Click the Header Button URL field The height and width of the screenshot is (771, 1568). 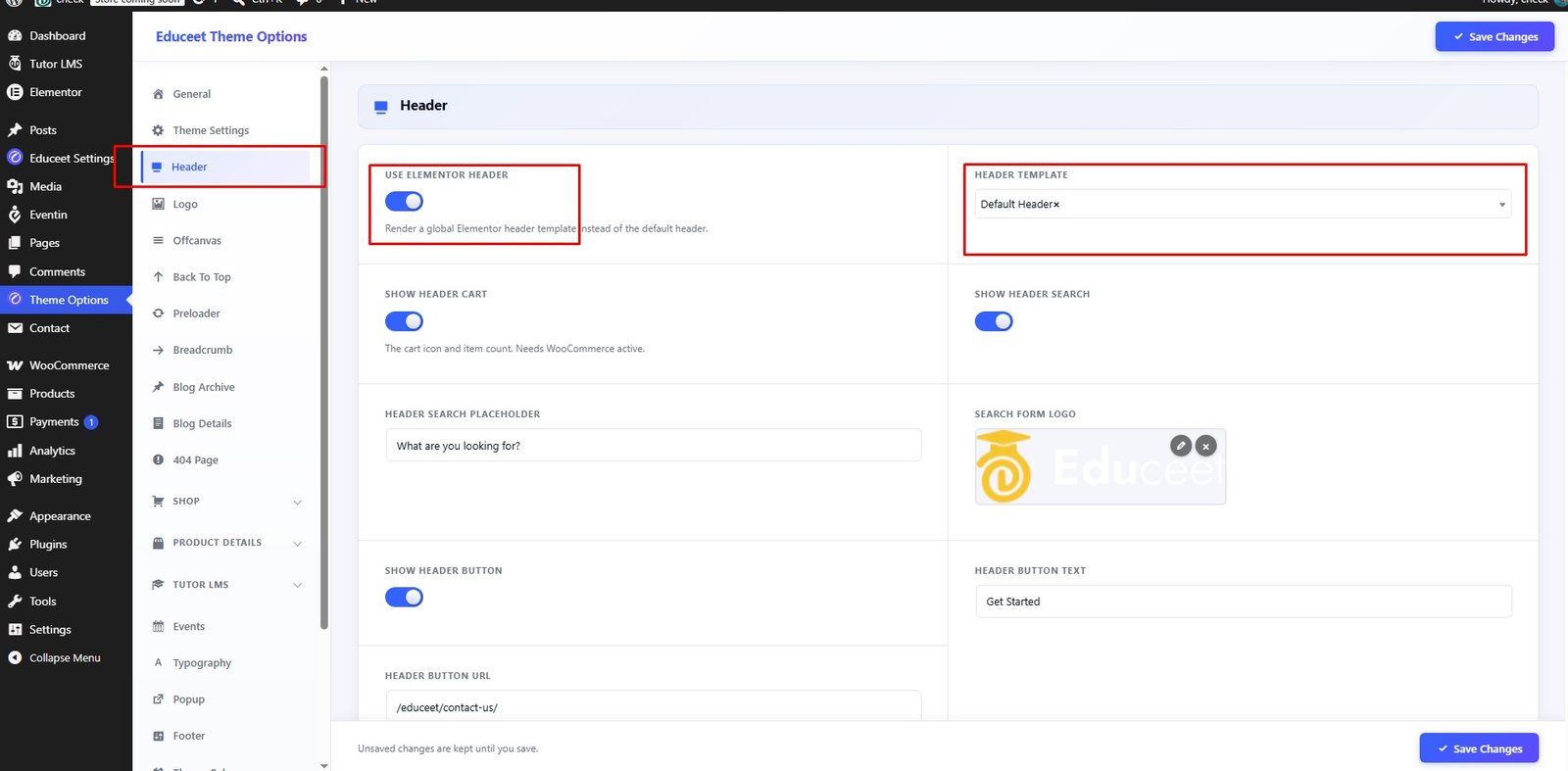pos(654,706)
